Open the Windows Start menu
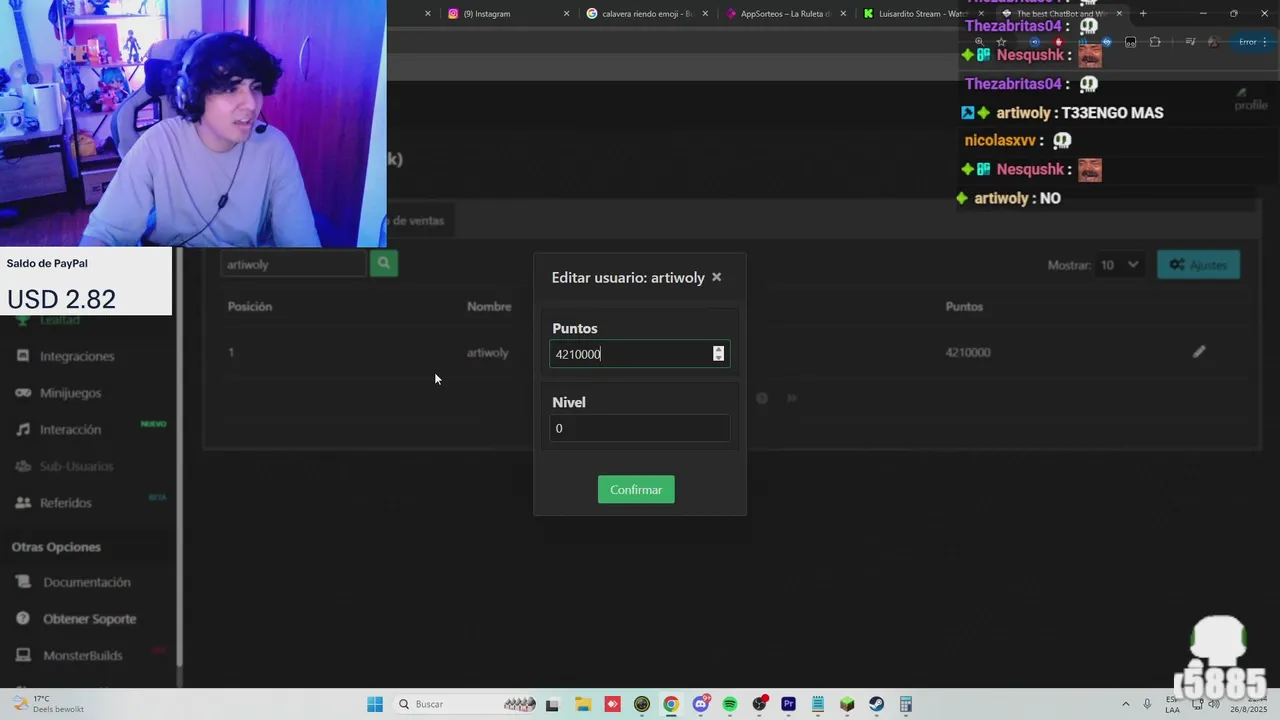Viewport: 1280px width, 720px height. point(375,704)
